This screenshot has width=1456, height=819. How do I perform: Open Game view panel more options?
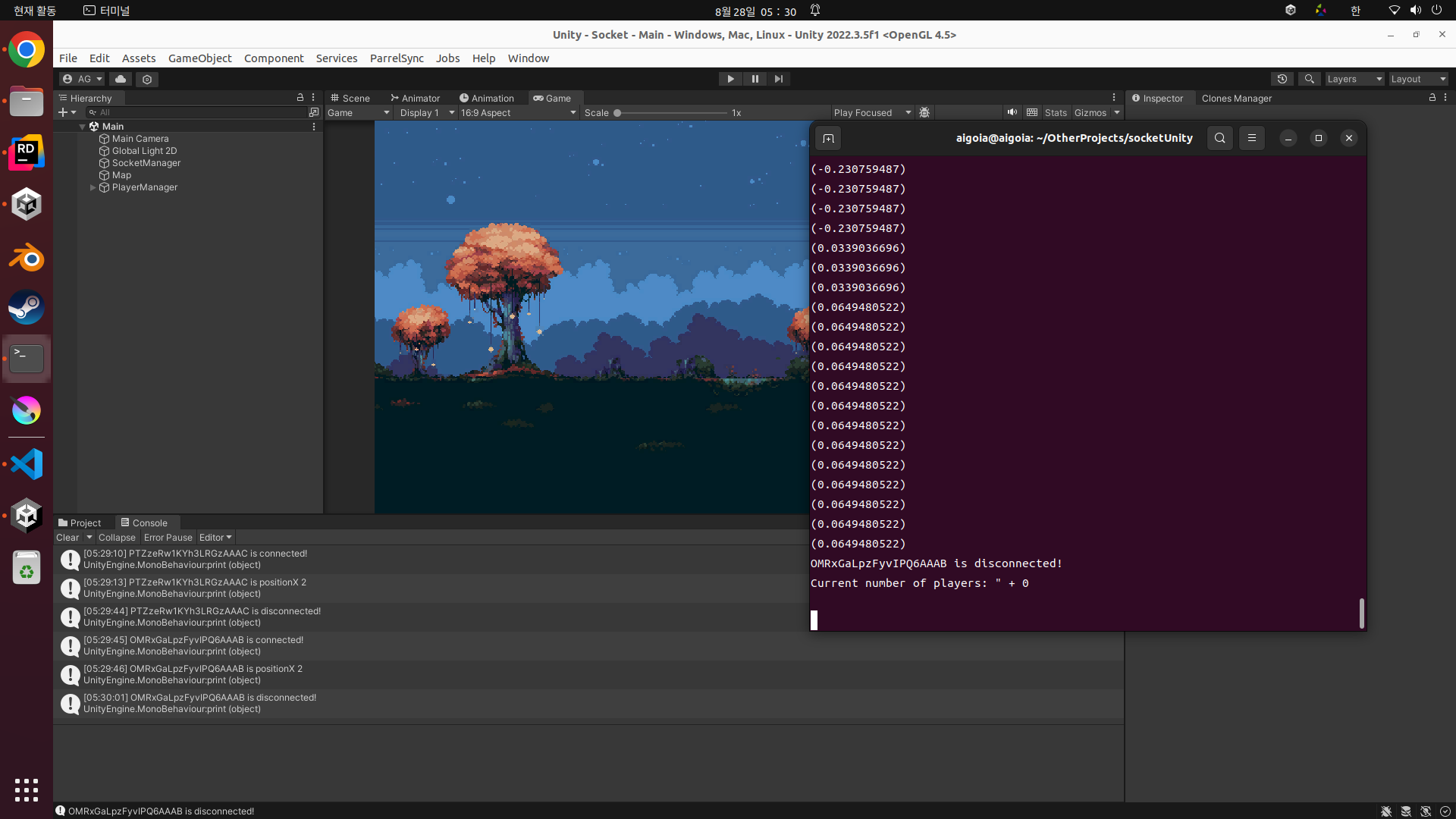(x=1114, y=98)
